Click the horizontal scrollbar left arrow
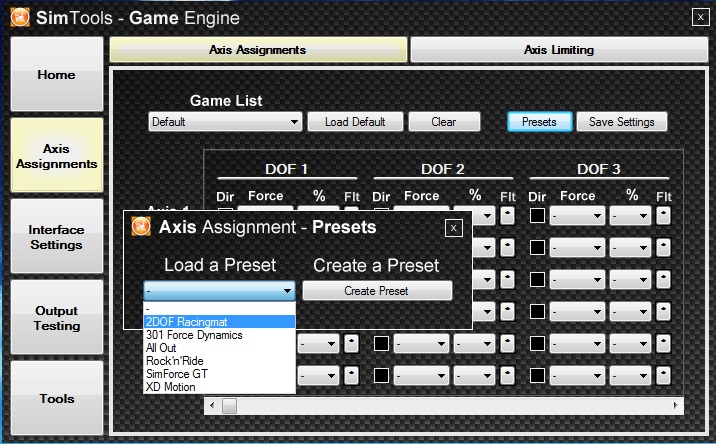716x444 pixels. pos(212,405)
